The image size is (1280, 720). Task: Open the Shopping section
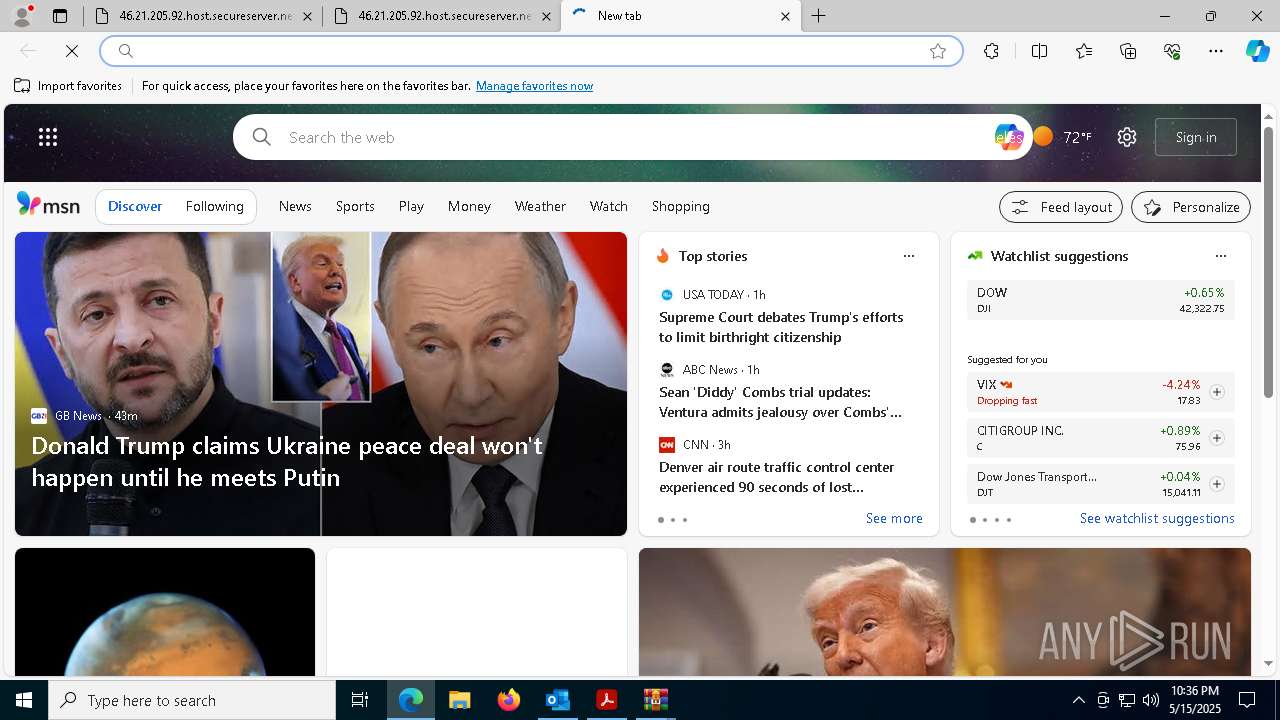[681, 206]
